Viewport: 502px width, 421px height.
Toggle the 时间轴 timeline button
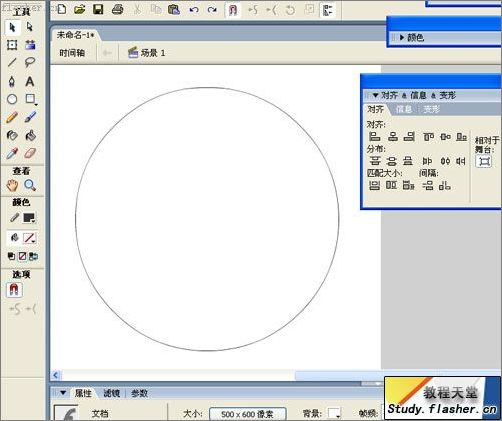pyautogui.click(x=72, y=53)
